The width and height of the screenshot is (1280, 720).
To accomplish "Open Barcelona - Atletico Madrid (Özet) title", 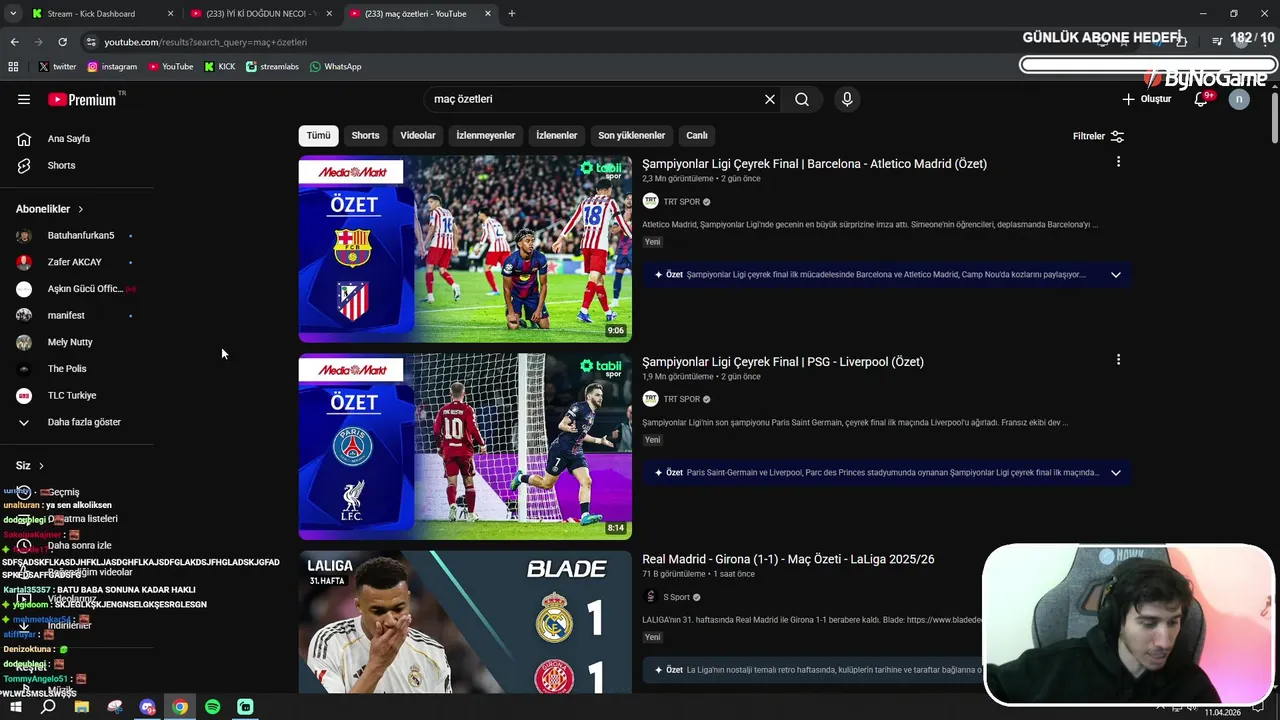I will 814,164.
